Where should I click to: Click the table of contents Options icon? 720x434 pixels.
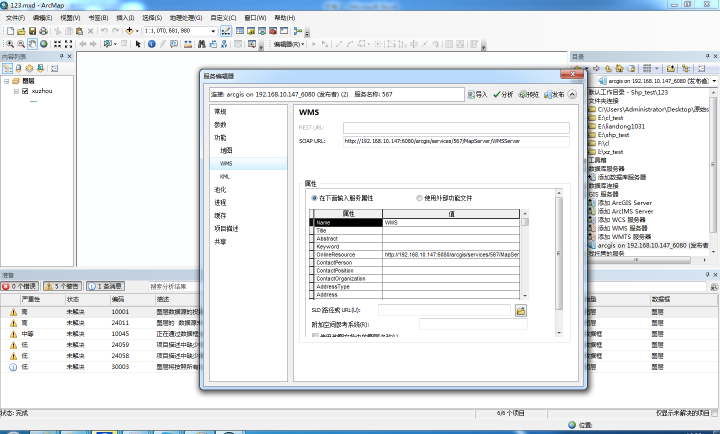(x=54, y=68)
